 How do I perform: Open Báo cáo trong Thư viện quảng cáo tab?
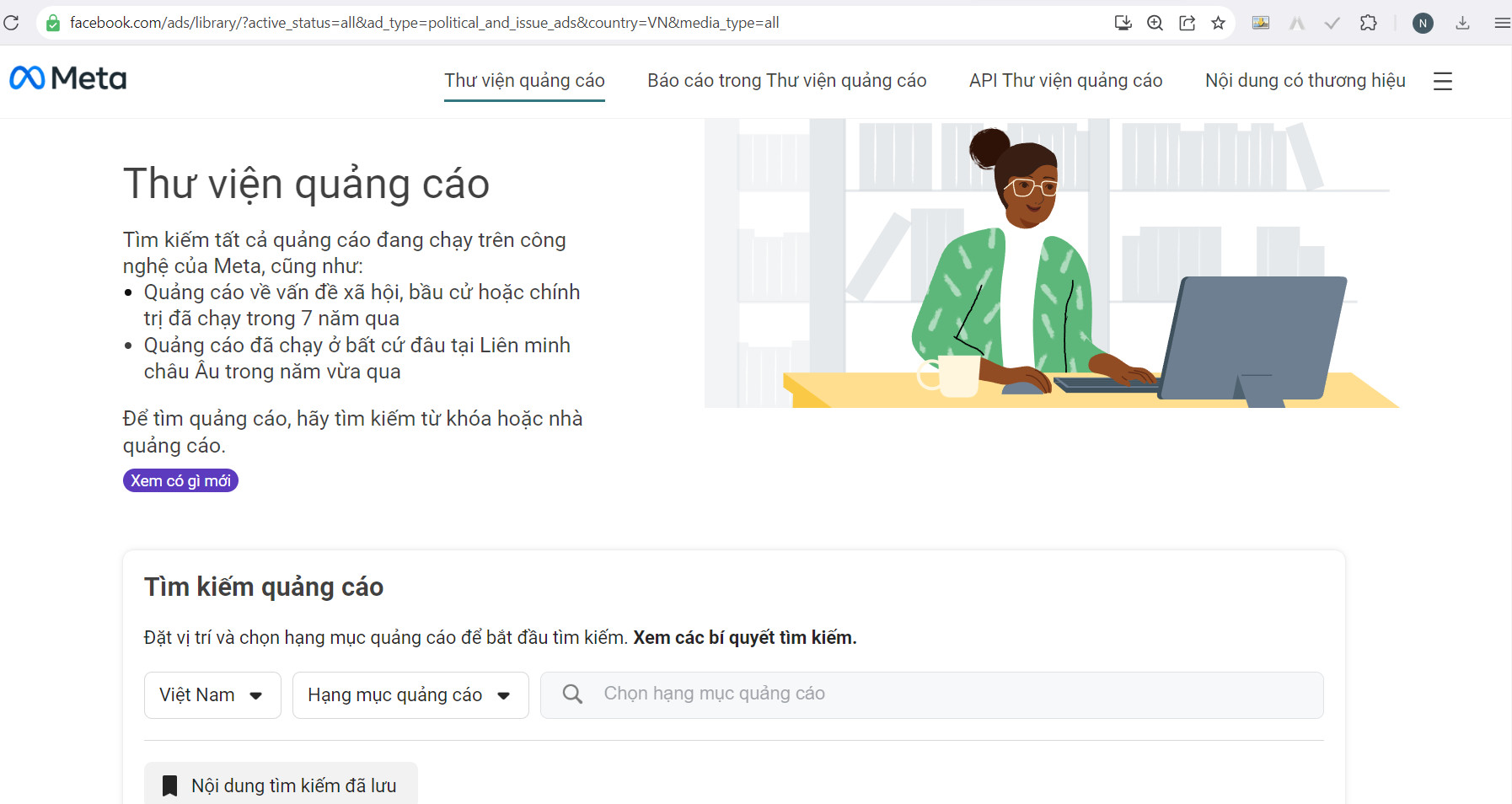click(x=786, y=81)
